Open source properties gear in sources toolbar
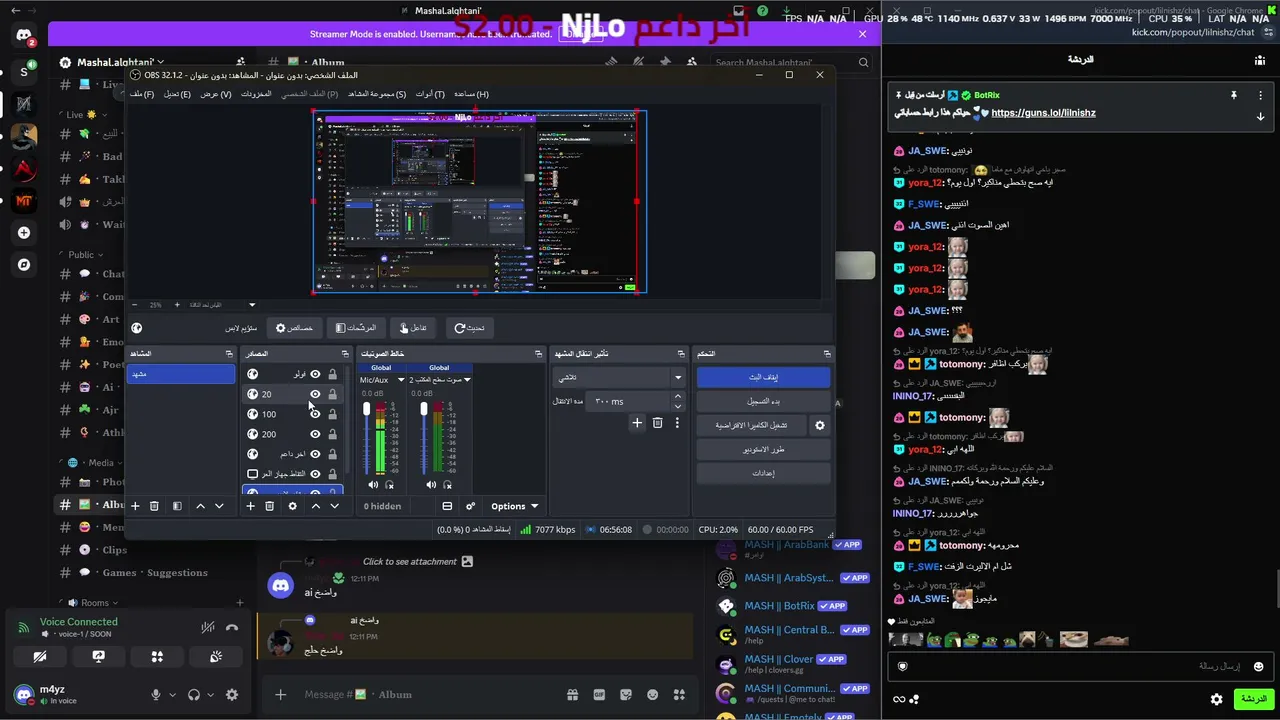This screenshot has height=720, width=1280. click(x=292, y=506)
